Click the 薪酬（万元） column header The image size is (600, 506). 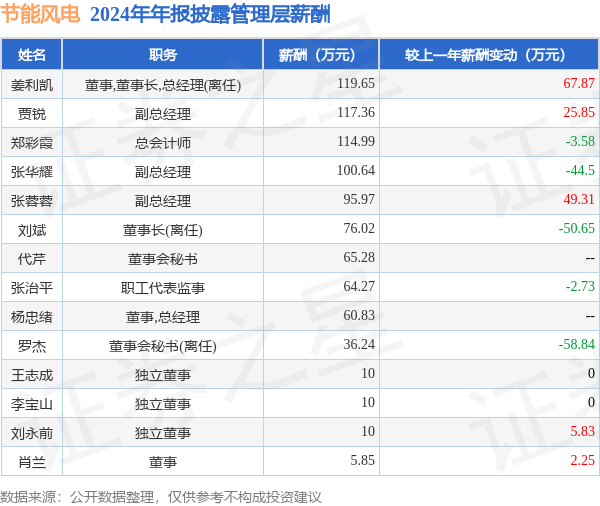point(321,55)
